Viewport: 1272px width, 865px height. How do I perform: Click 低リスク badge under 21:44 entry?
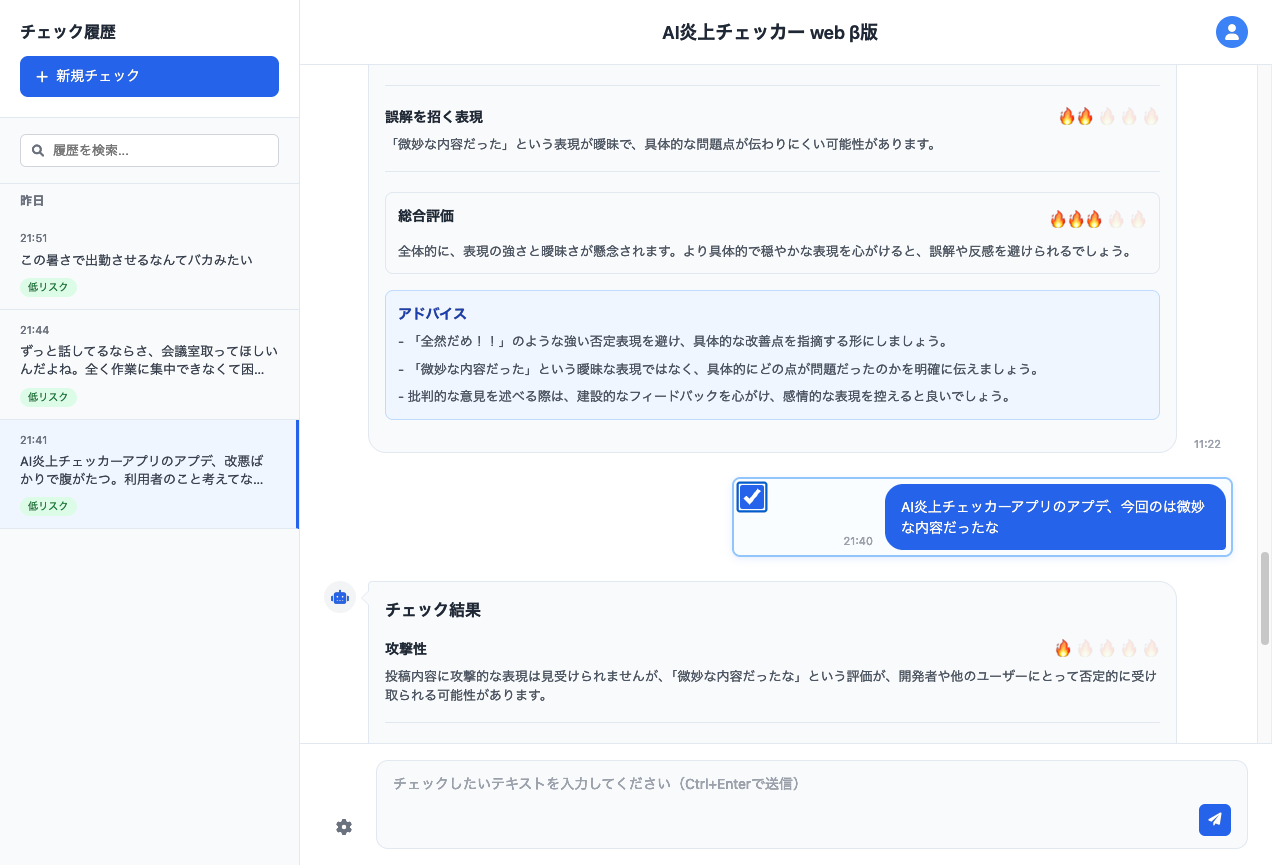tap(48, 397)
